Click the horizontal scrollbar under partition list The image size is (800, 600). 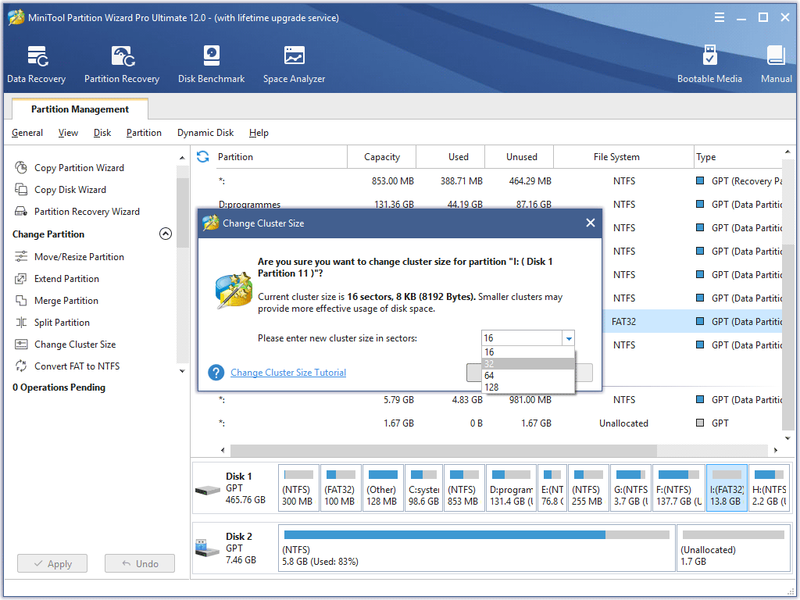click(x=444, y=451)
